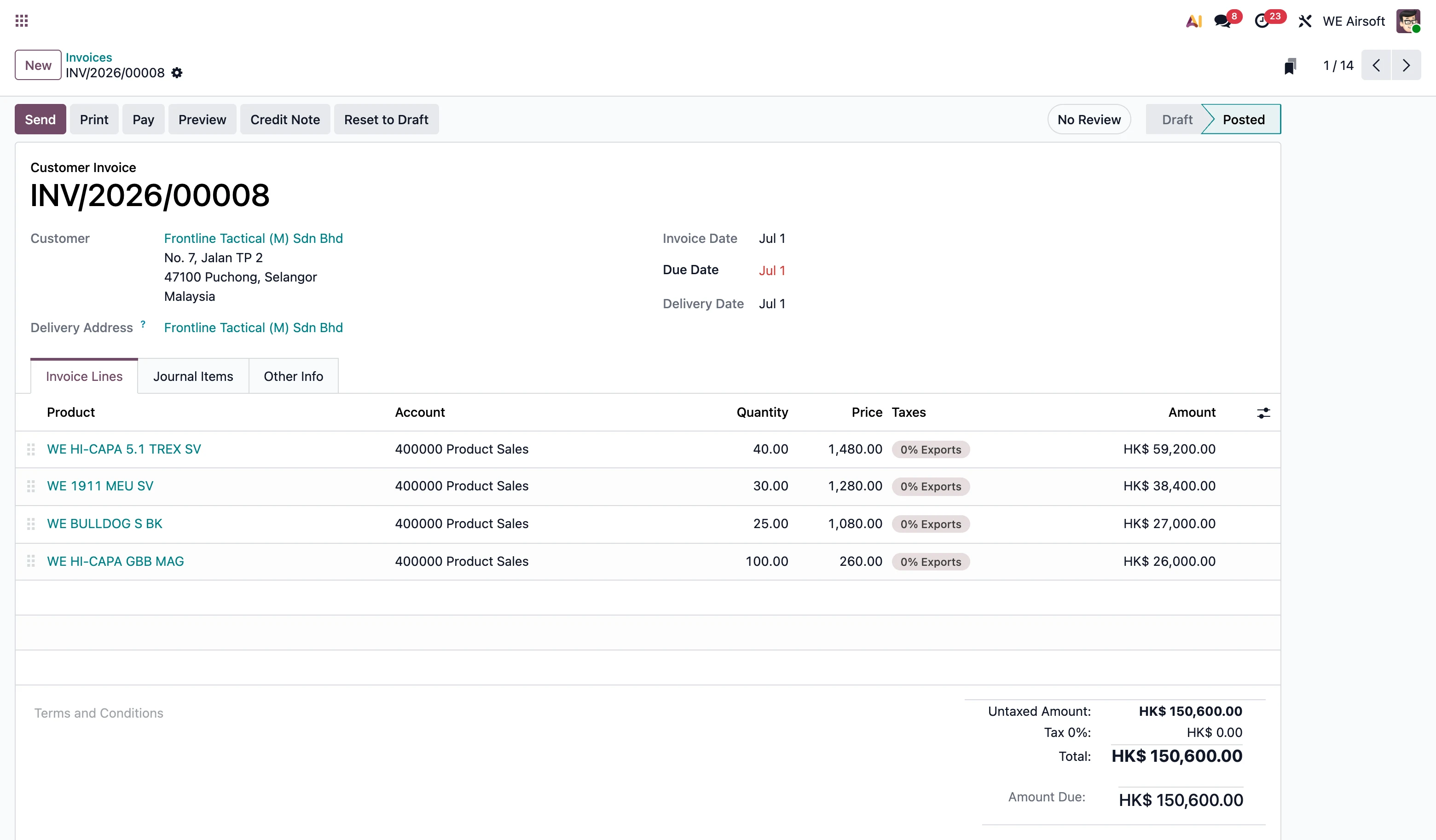
Task: Click the New button
Action: tap(38, 65)
